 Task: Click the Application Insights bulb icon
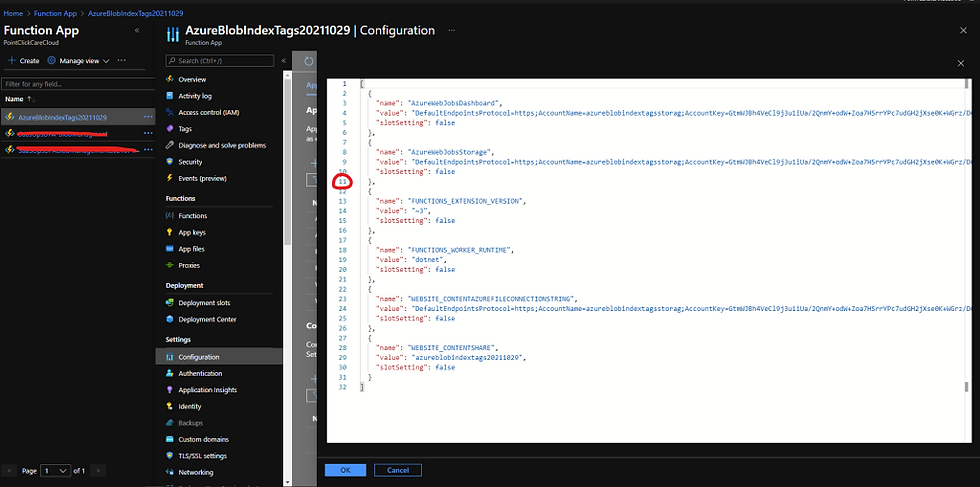point(169,389)
